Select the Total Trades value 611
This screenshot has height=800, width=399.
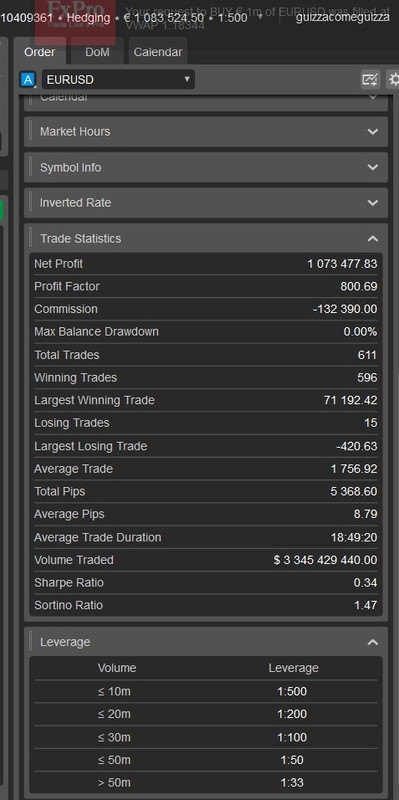pos(367,355)
